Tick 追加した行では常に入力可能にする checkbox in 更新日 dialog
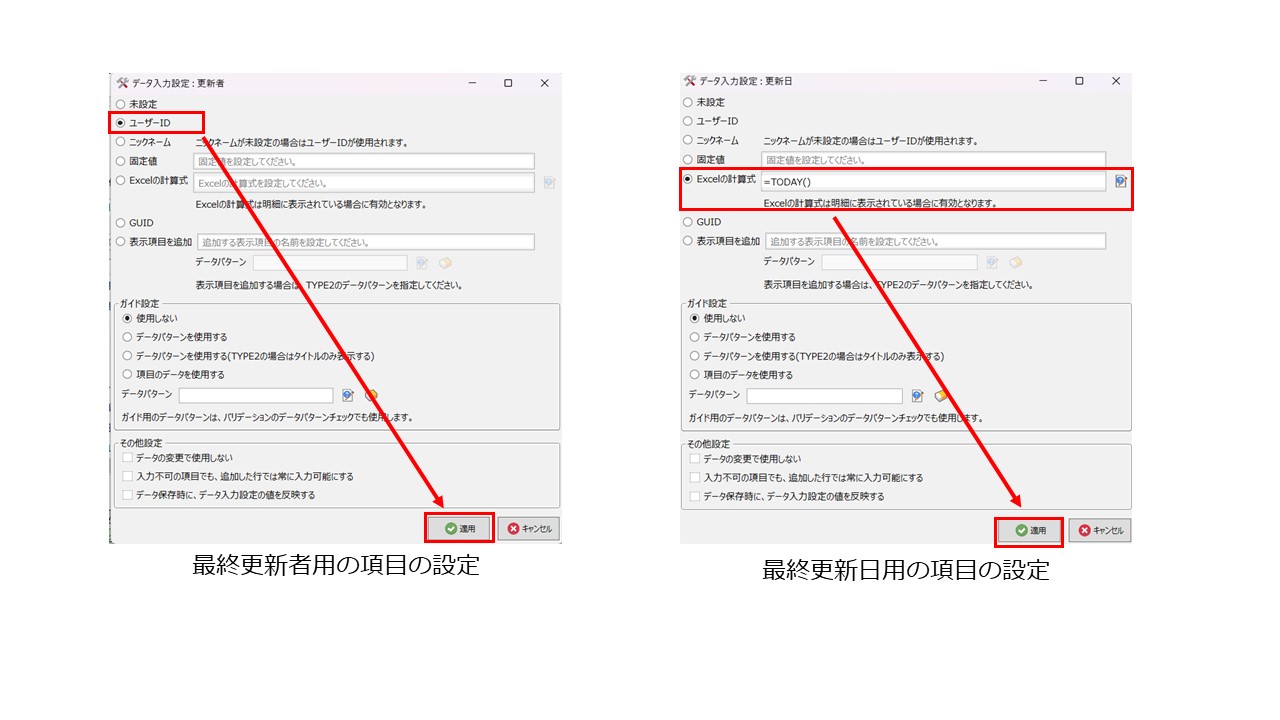 (696, 478)
